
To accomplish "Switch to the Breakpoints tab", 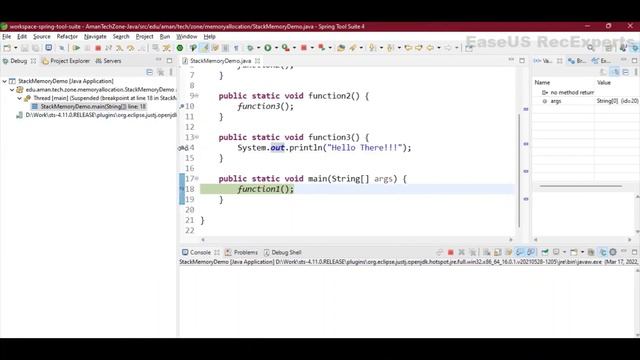I will coord(577,61).
